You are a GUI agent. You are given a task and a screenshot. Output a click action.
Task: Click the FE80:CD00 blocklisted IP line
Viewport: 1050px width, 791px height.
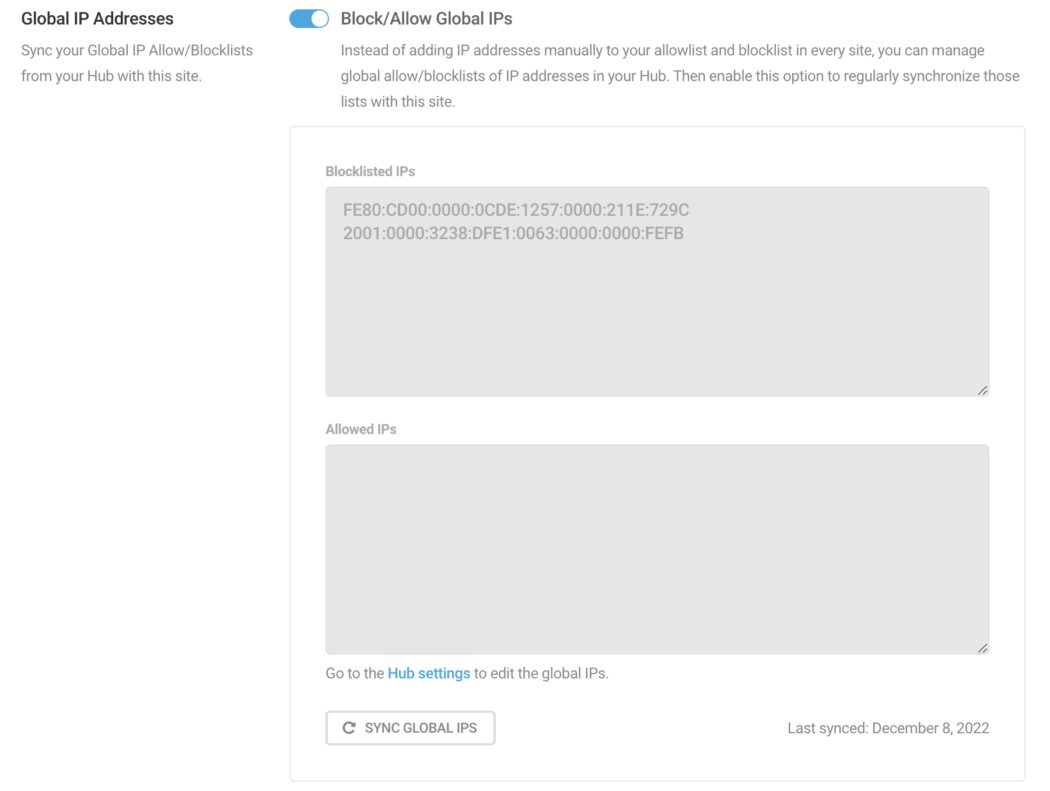[x=515, y=211]
